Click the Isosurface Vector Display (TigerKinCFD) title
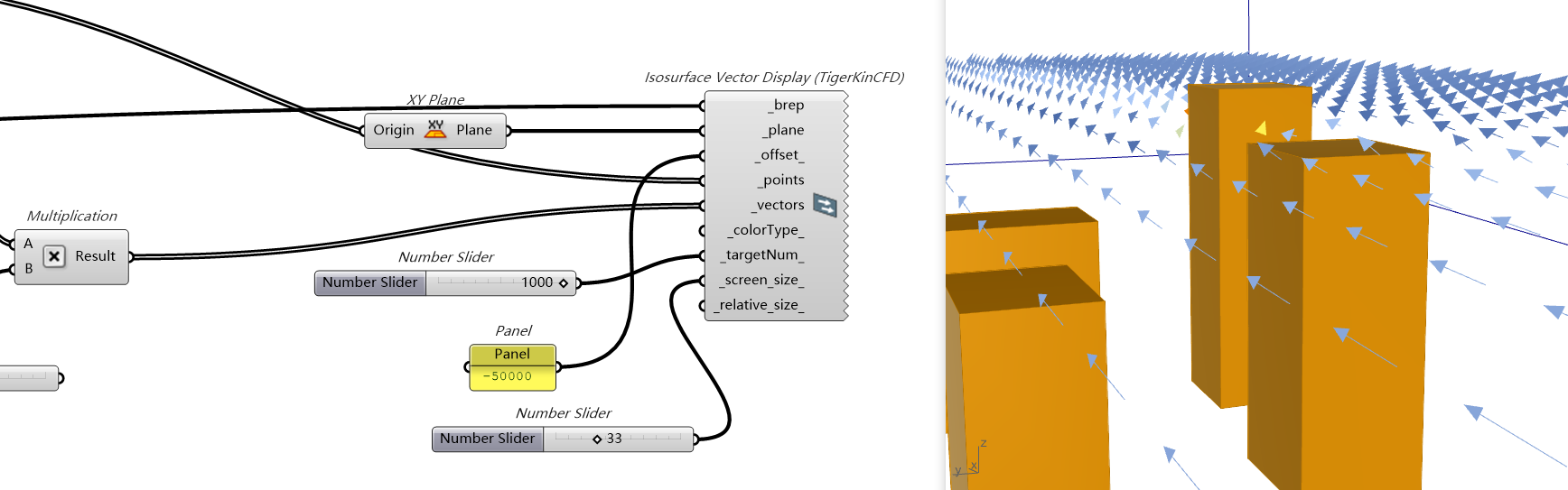The width and height of the screenshot is (1568, 490). (x=774, y=78)
